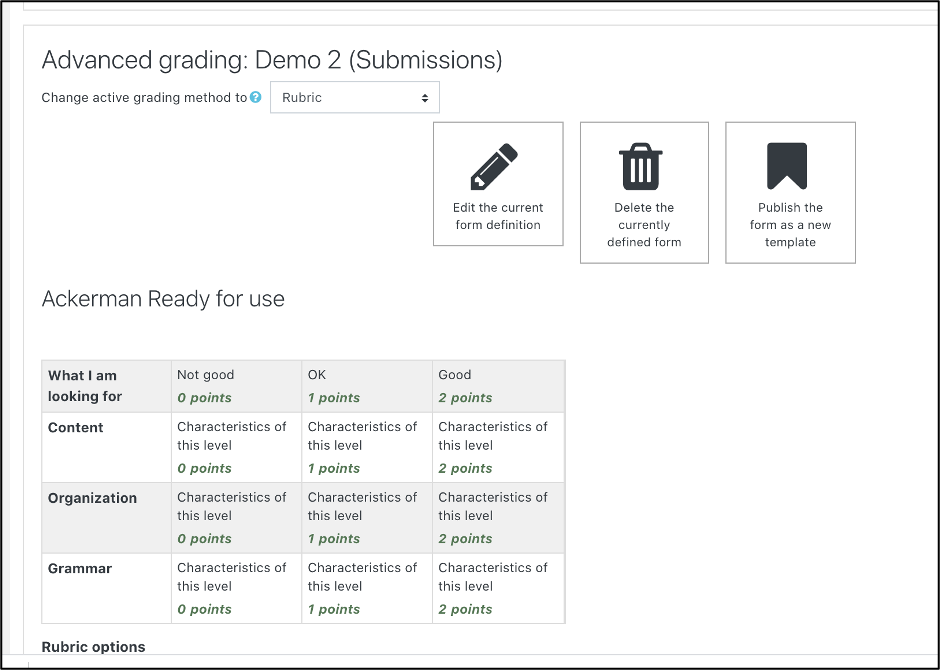
Task: Expand the Rubric options section
Action: click(93, 647)
